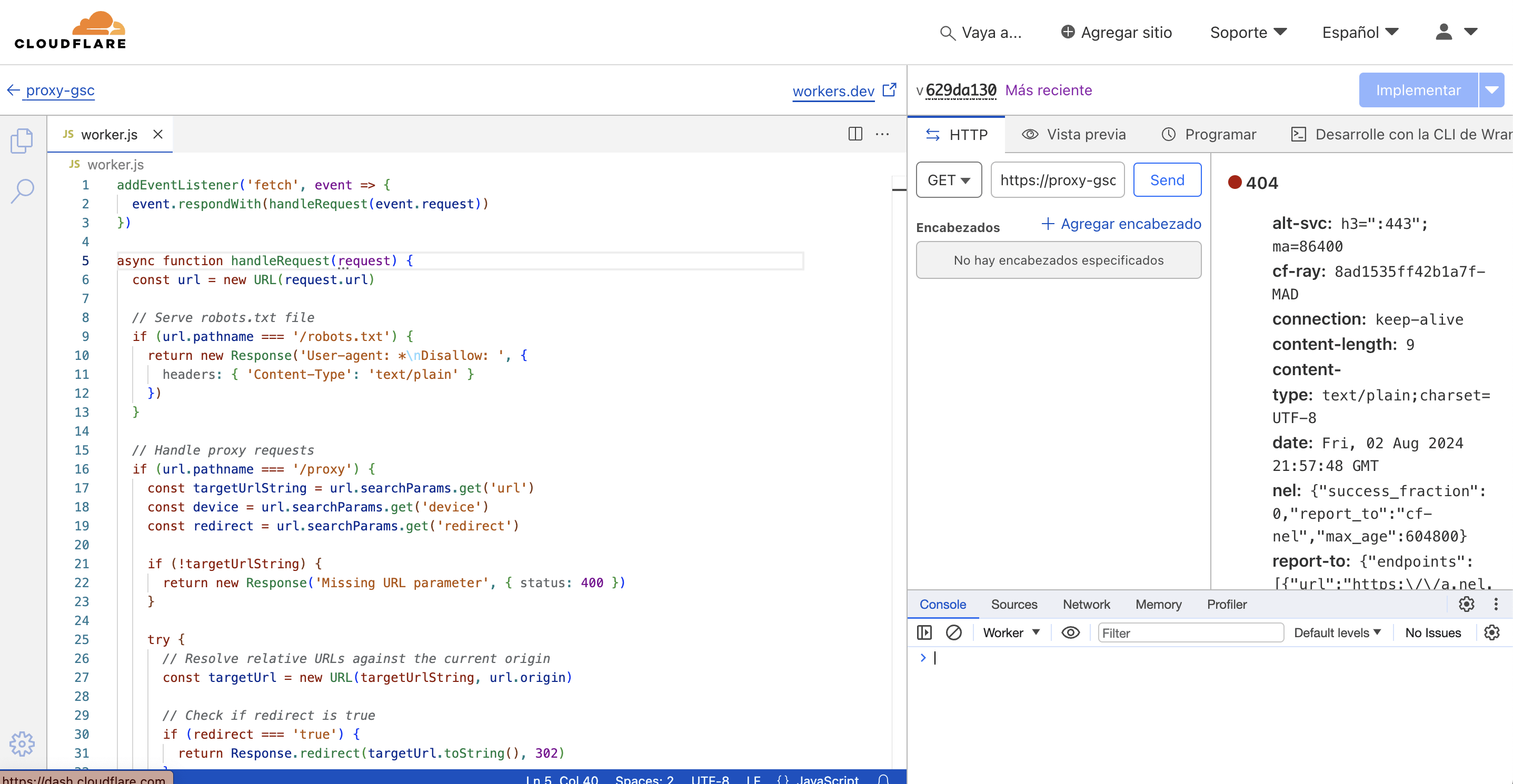Expand the Default levels dropdown
This screenshot has height=784, width=1513.
point(1337,632)
